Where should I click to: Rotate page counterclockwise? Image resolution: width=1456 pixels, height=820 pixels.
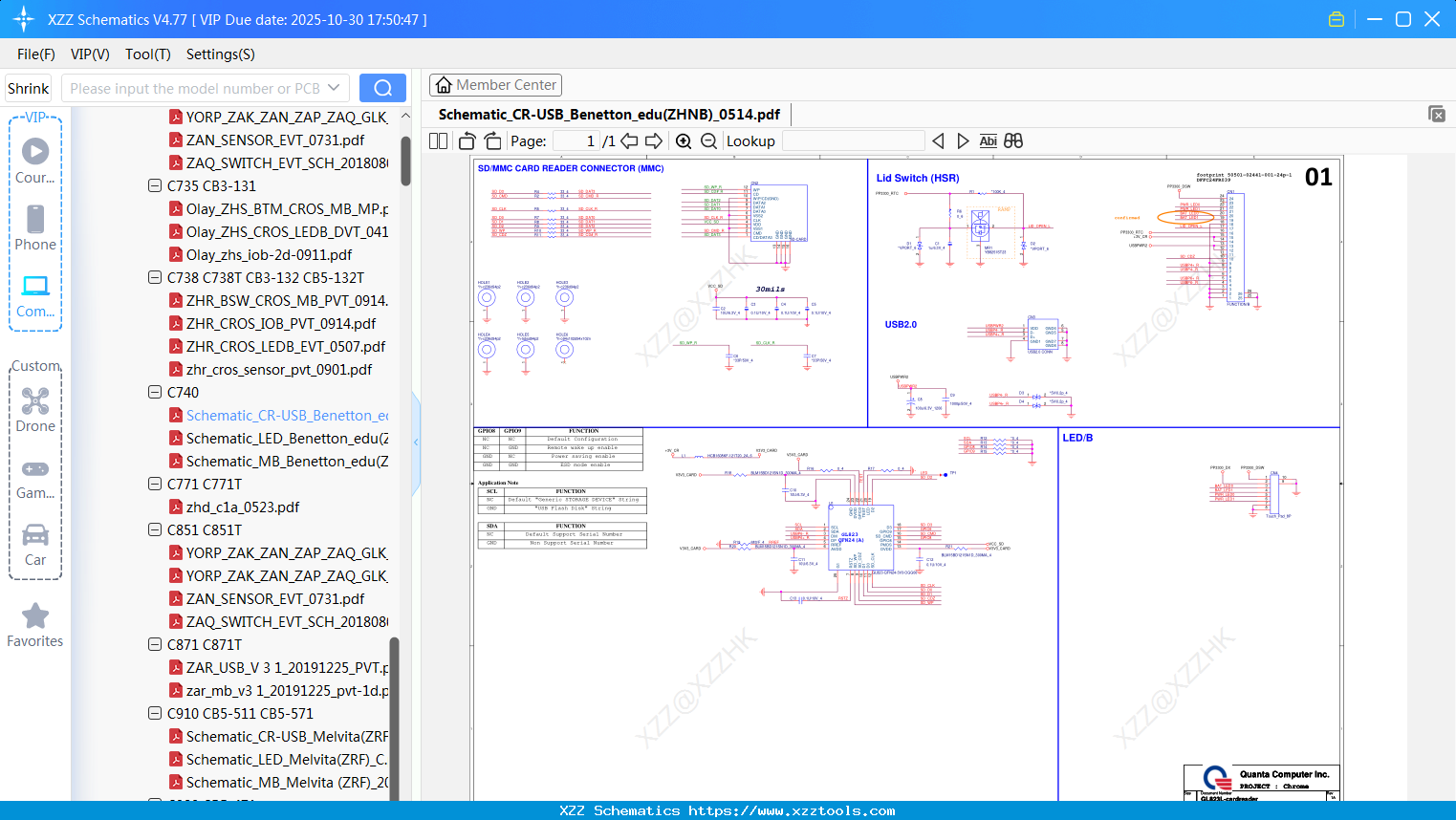pos(467,141)
